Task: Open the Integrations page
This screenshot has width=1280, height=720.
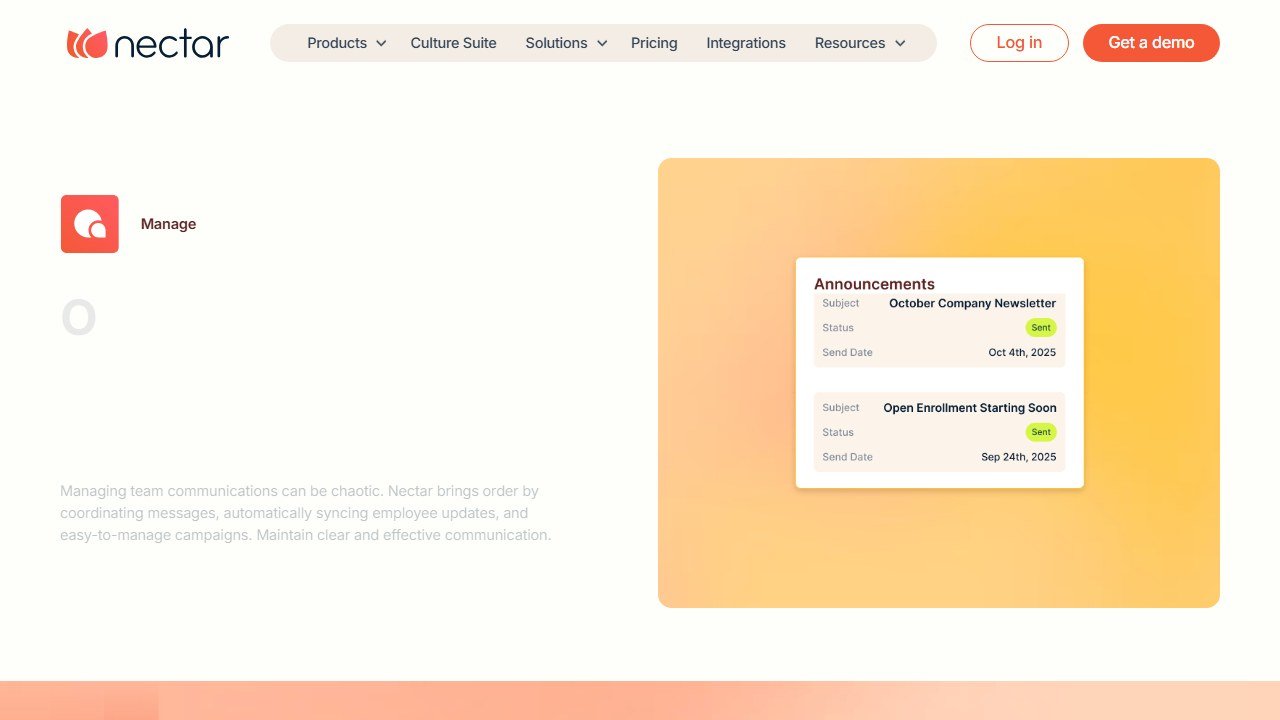Action: pyautogui.click(x=746, y=43)
